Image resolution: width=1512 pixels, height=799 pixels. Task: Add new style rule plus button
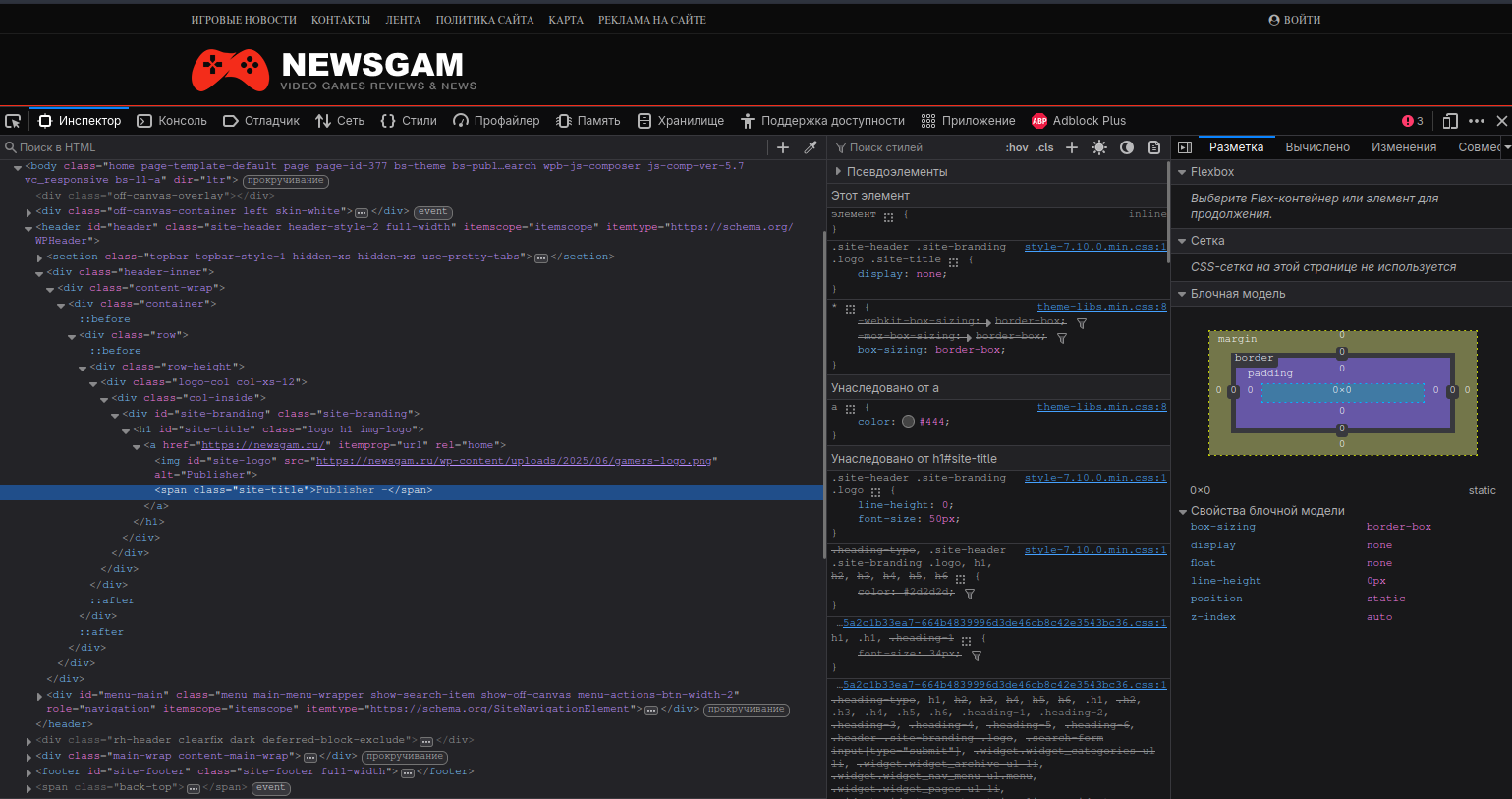(x=1072, y=147)
